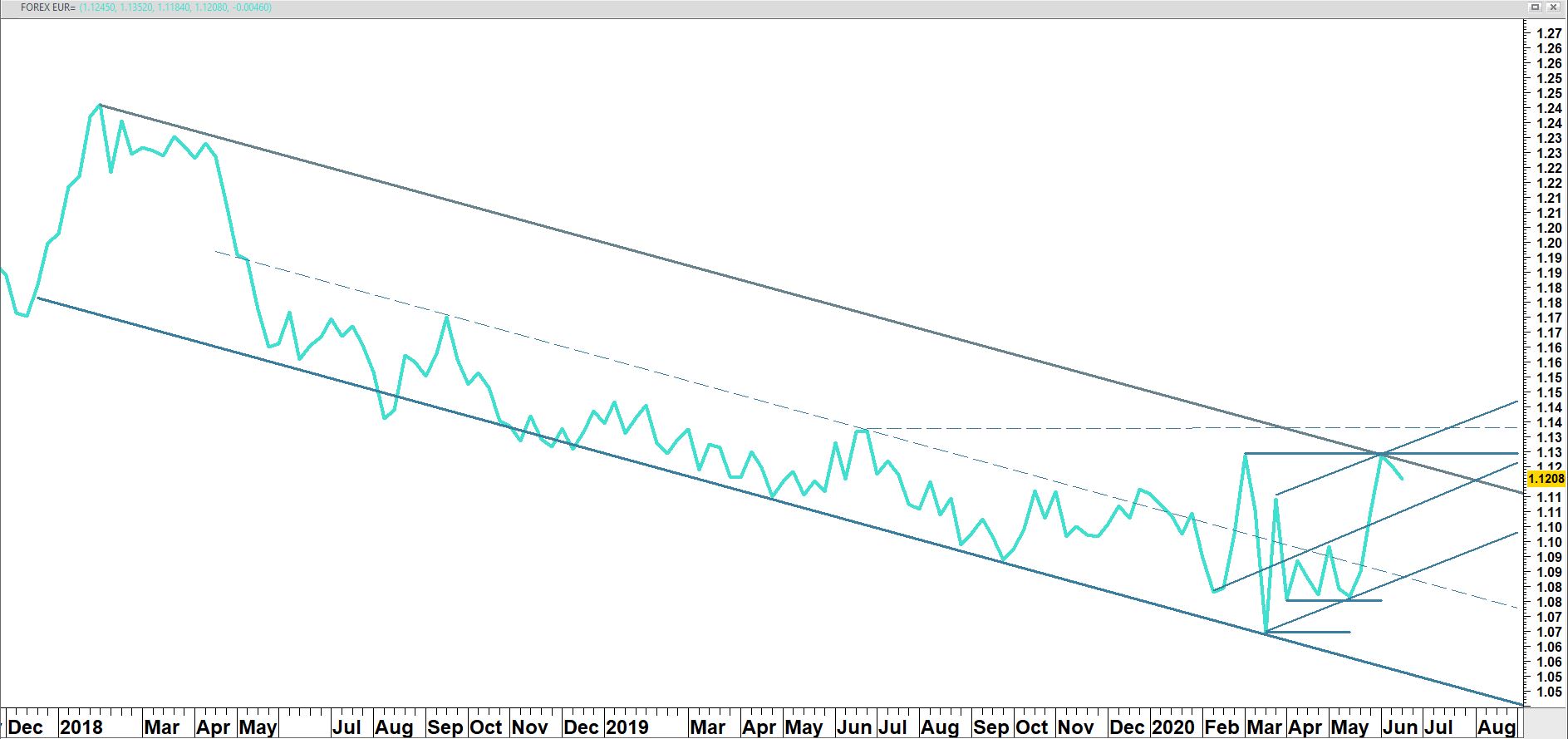1568x739 pixels.
Task: Select the March 2020 price low point
Action: pos(1266,633)
